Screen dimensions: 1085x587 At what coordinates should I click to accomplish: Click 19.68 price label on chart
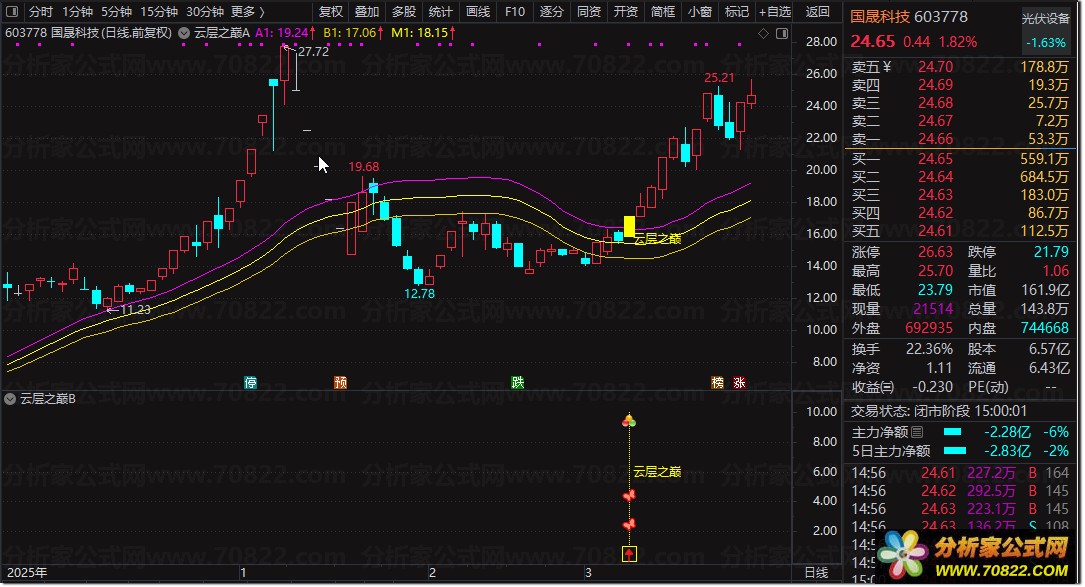click(363, 167)
